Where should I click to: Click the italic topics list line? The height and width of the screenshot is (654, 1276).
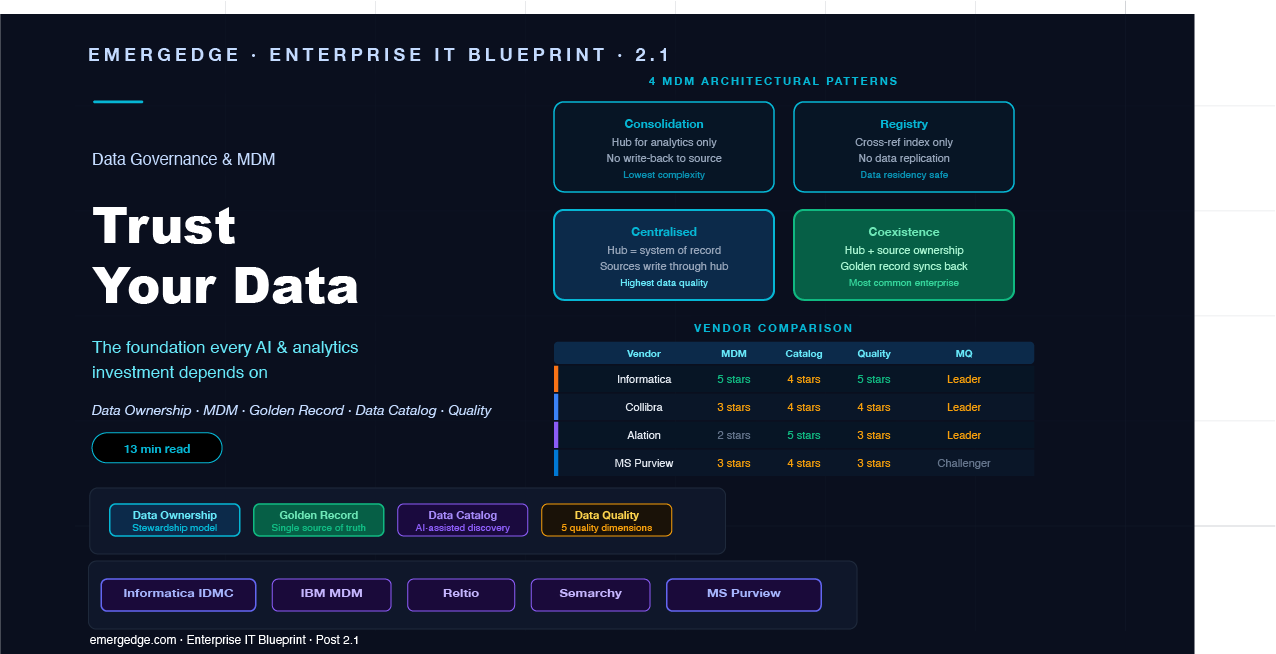pyautogui.click(x=291, y=411)
